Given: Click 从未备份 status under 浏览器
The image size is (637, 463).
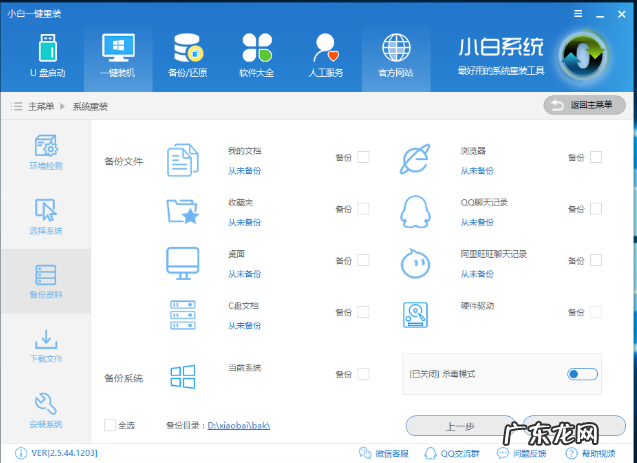Looking at the screenshot, I should tap(477, 171).
